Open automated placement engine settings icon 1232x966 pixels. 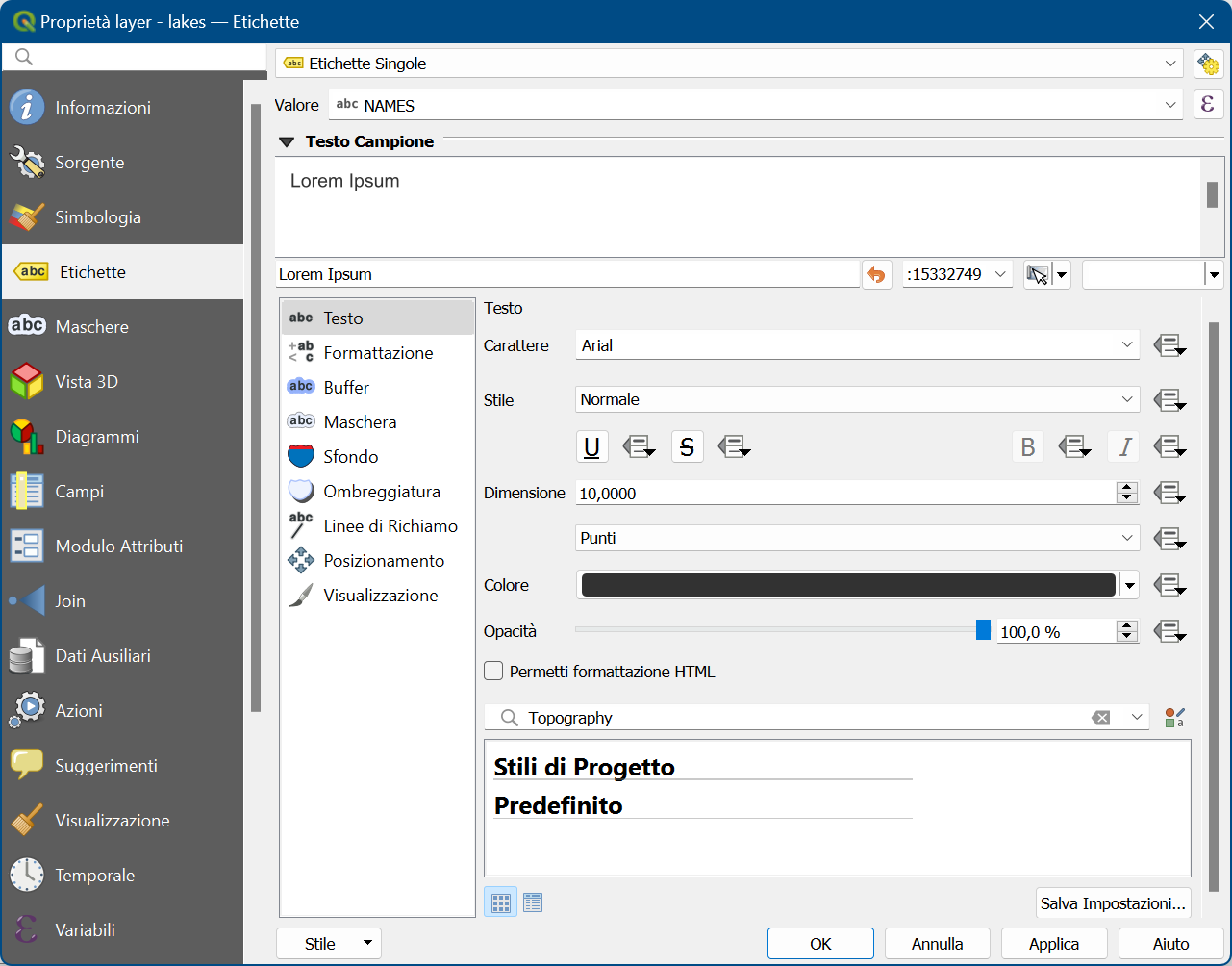1208,64
